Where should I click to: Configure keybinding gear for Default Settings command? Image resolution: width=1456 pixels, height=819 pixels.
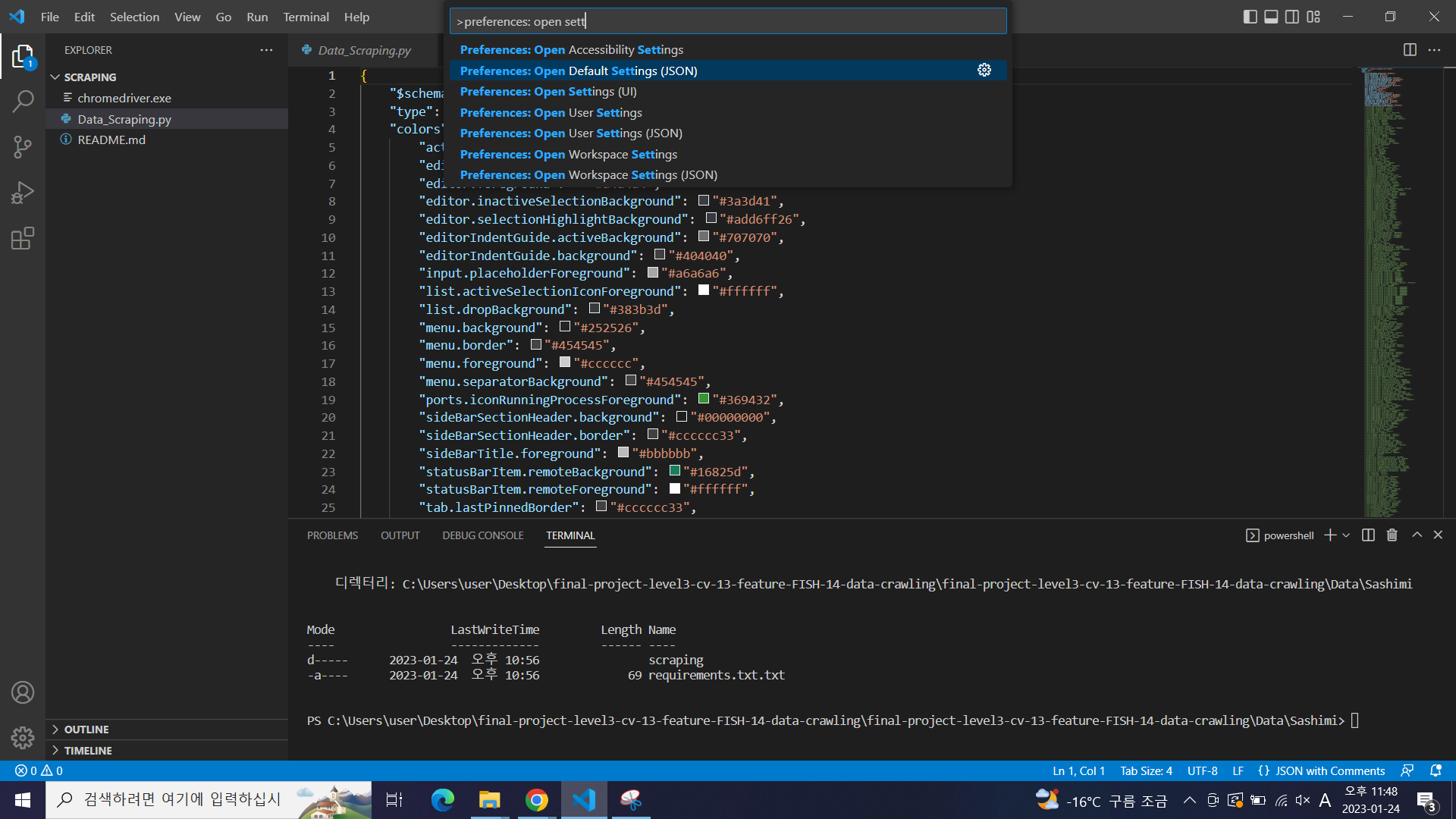click(984, 71)
